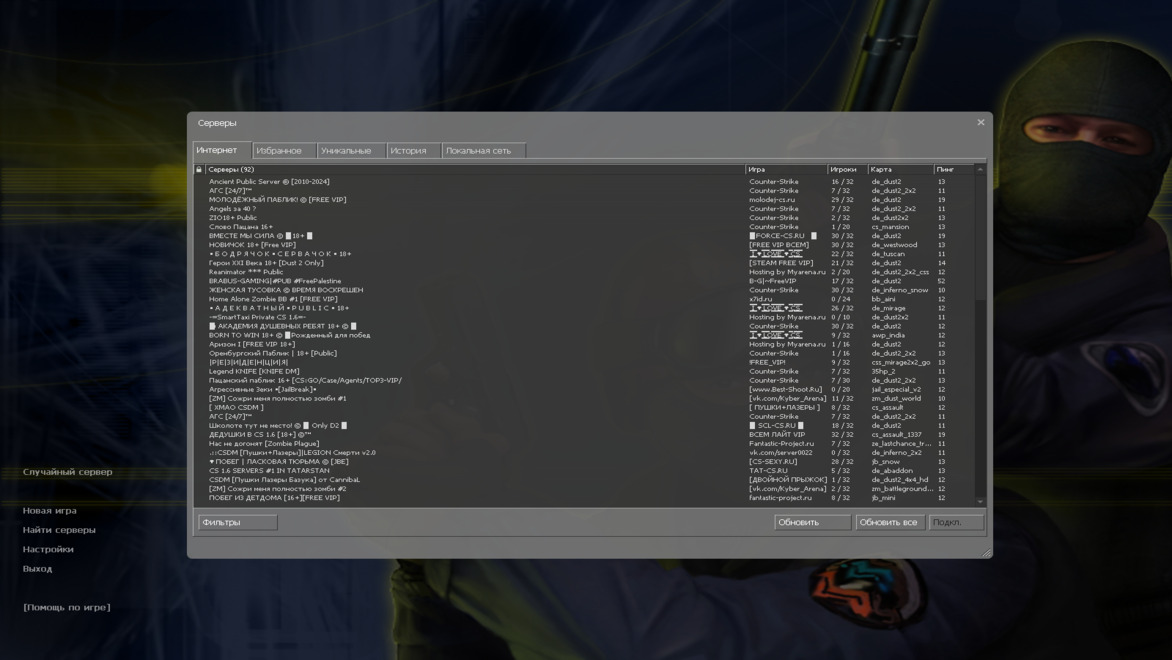The width and height of the screenshot is (1172, 660).
Task: Switch to the Избранное tab
Action: (279, 151)
